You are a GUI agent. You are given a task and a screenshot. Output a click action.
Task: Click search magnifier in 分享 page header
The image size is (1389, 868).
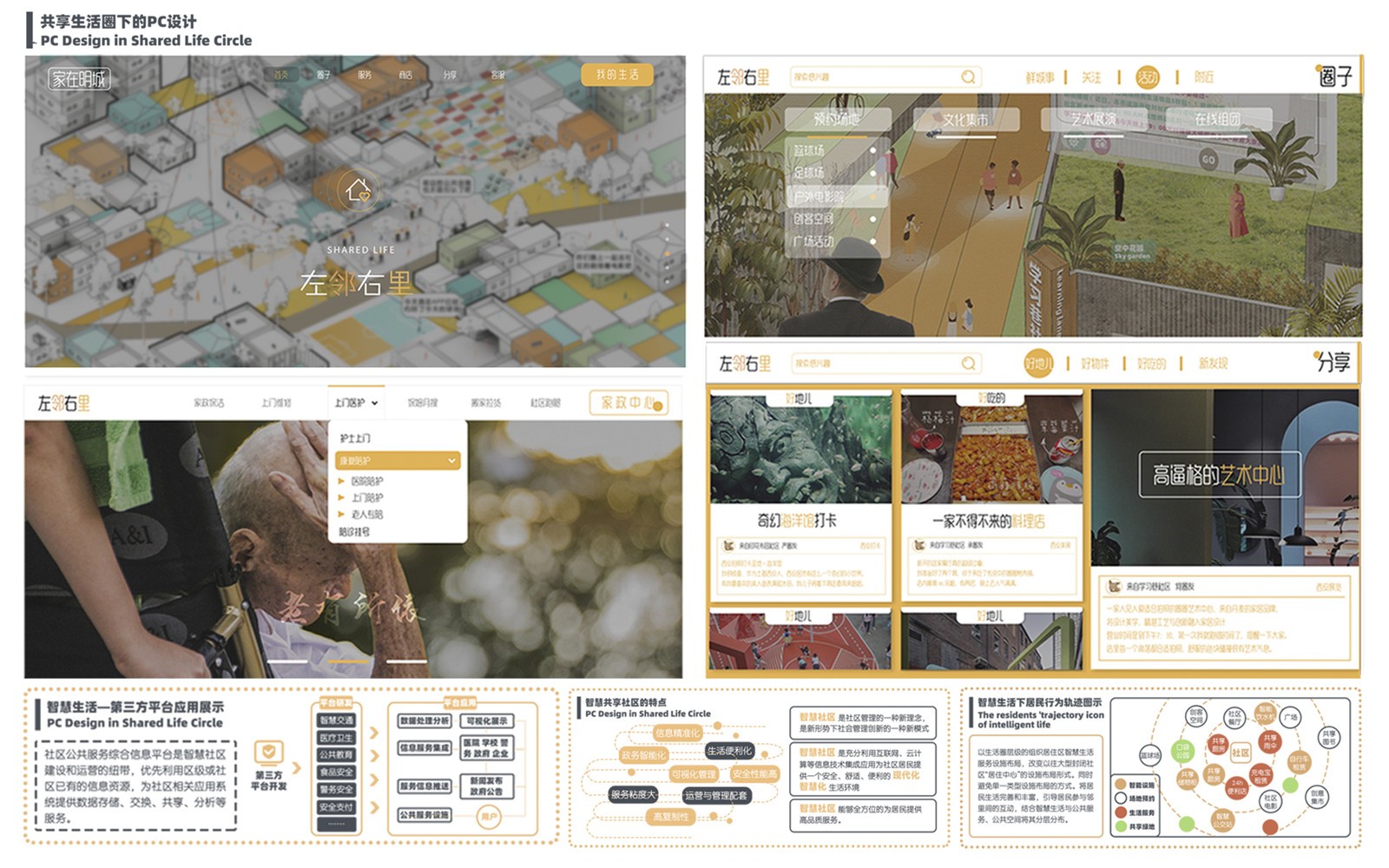click(x=968, y=364)
